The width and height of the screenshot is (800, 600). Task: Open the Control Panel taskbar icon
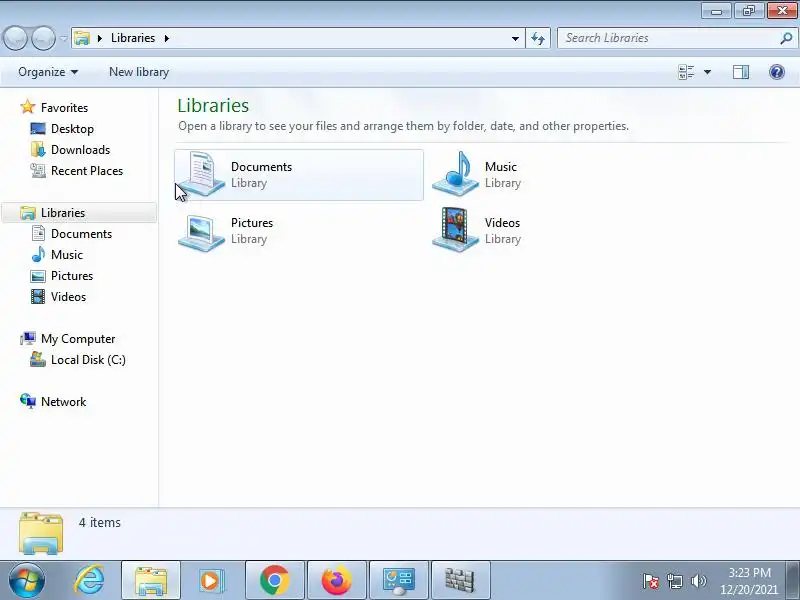tap(398, 580)
